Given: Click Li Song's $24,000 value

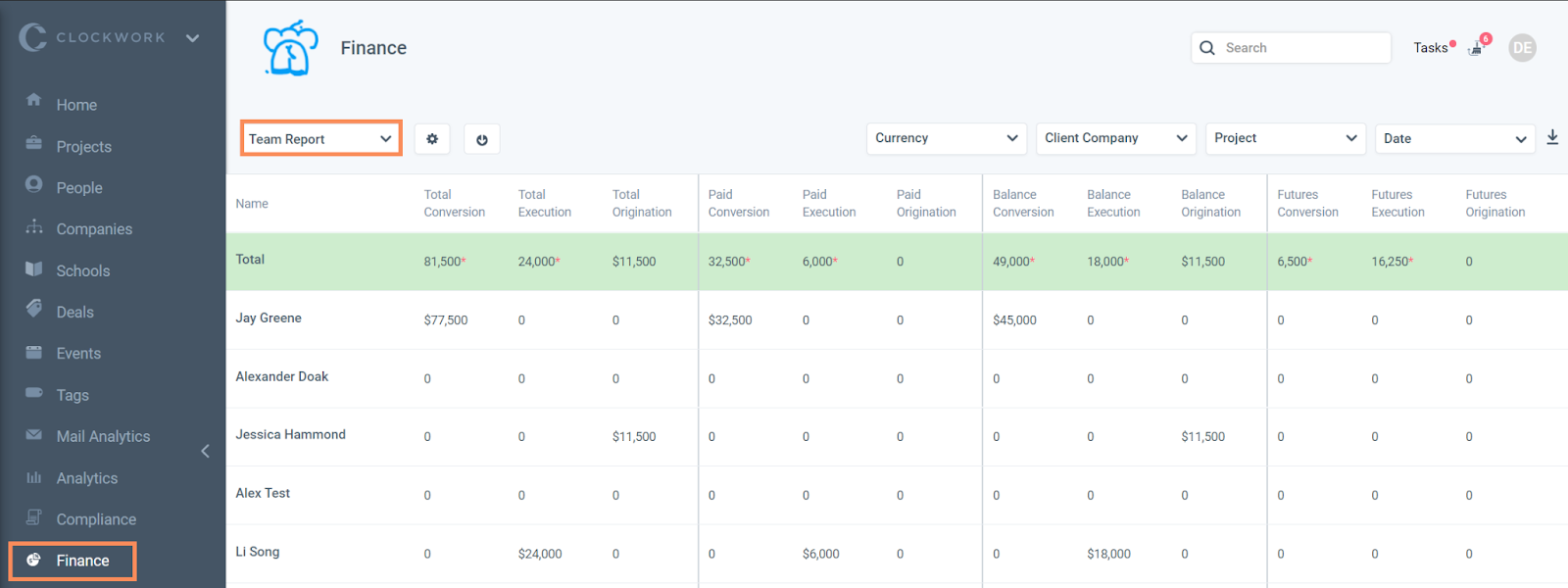Looking at the screenshot, I should (540, 554).
